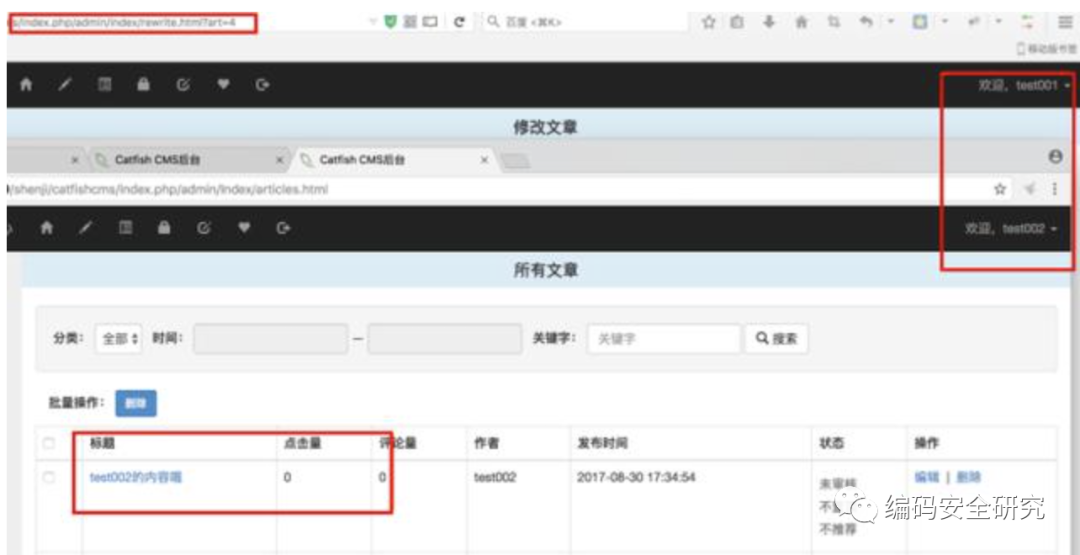Click Firefox toolbar home icon
This screenshot has width=1080, height=555.
802,22
